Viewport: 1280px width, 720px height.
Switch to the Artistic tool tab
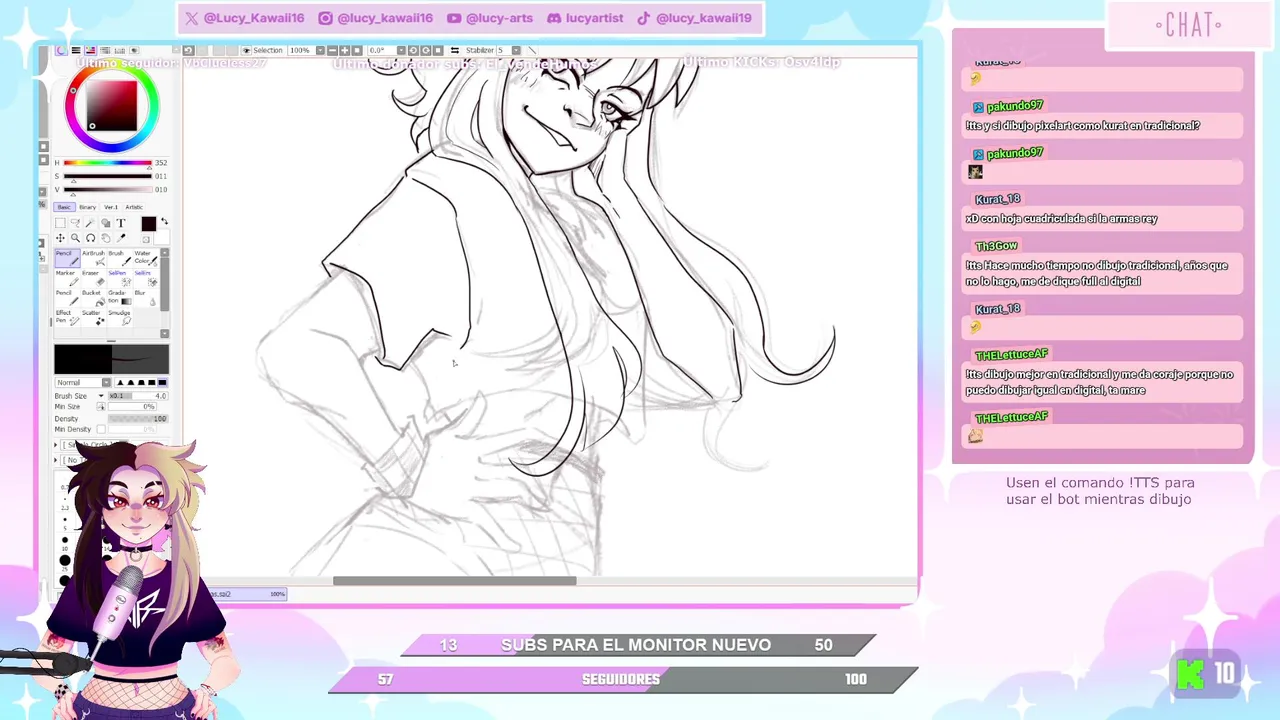[x=134, y=207]
